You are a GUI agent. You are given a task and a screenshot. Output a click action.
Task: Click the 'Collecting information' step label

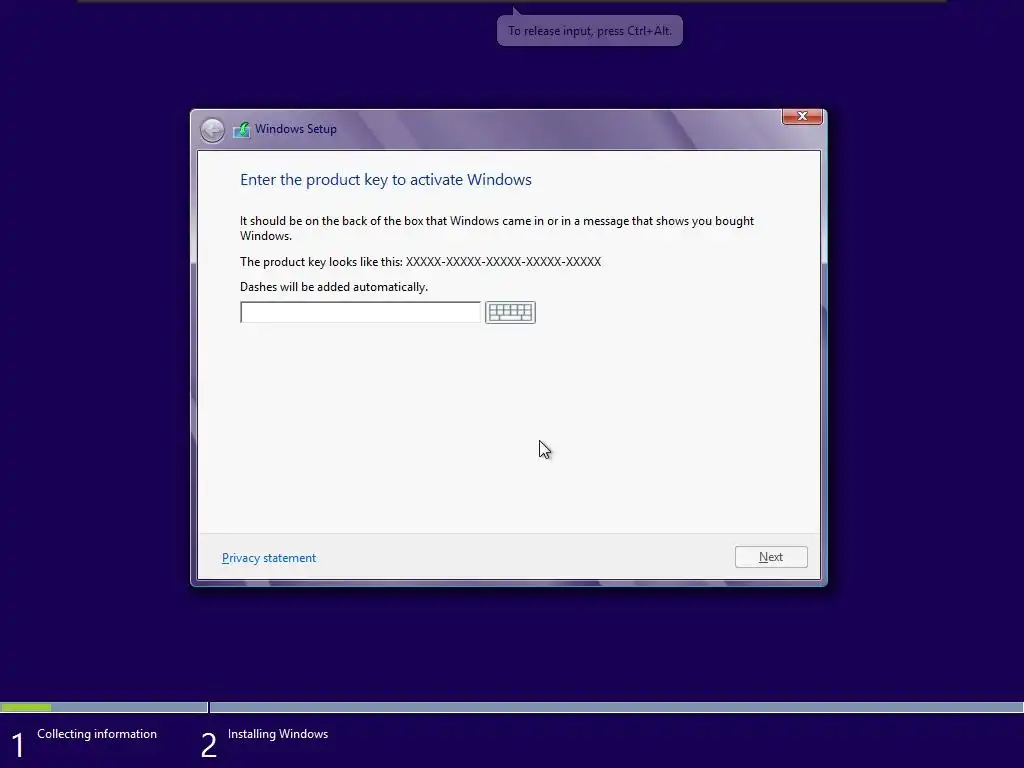pos(97,734)
